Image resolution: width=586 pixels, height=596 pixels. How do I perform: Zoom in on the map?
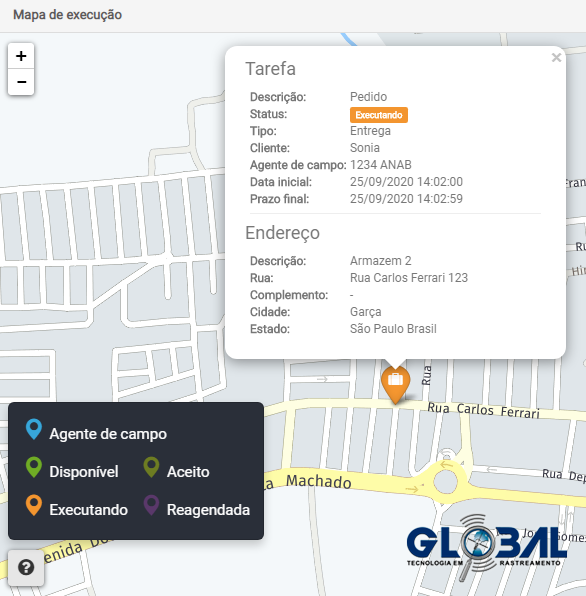(x=21, y=56)
